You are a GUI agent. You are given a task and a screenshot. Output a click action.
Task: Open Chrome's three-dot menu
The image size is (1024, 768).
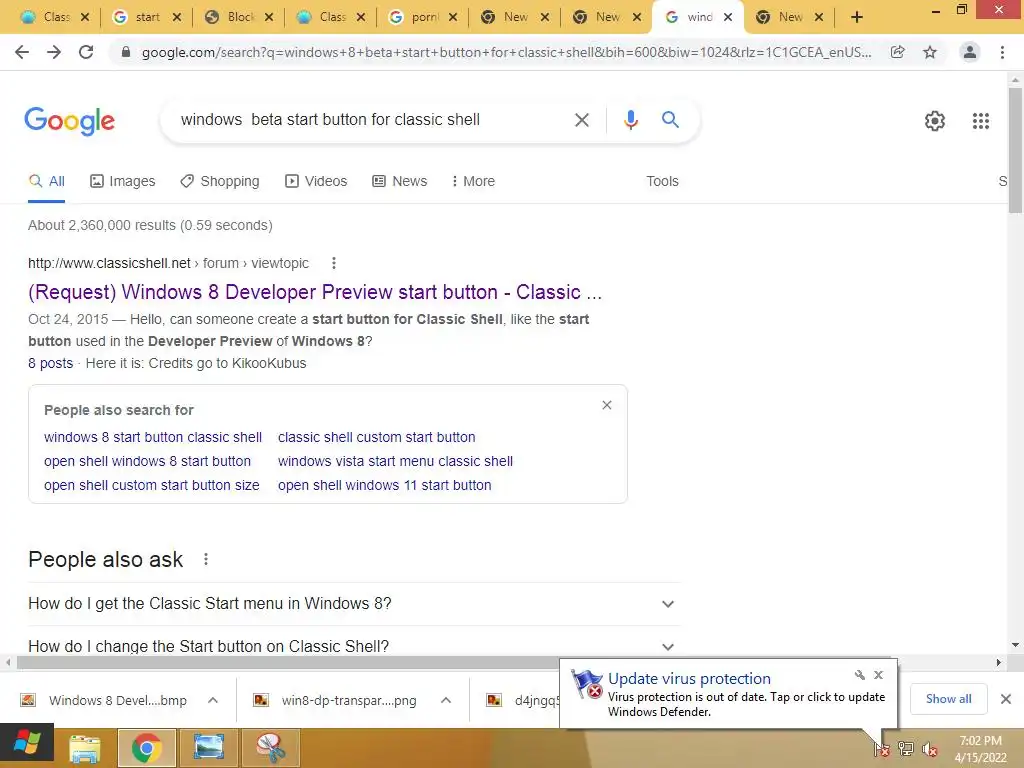tap(1002, 52)
